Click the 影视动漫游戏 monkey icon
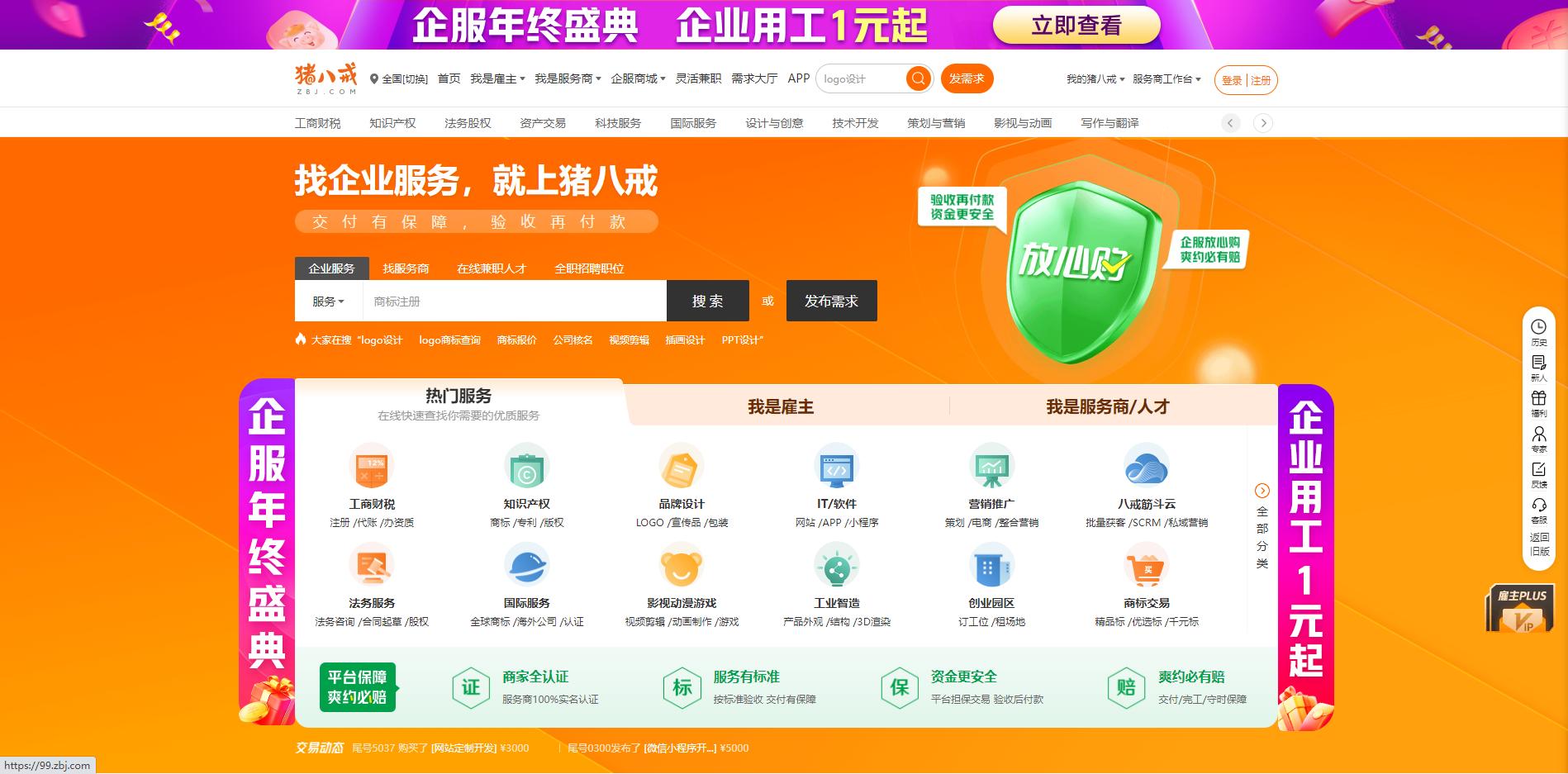The image size is (1568, 774). (682, 568)
